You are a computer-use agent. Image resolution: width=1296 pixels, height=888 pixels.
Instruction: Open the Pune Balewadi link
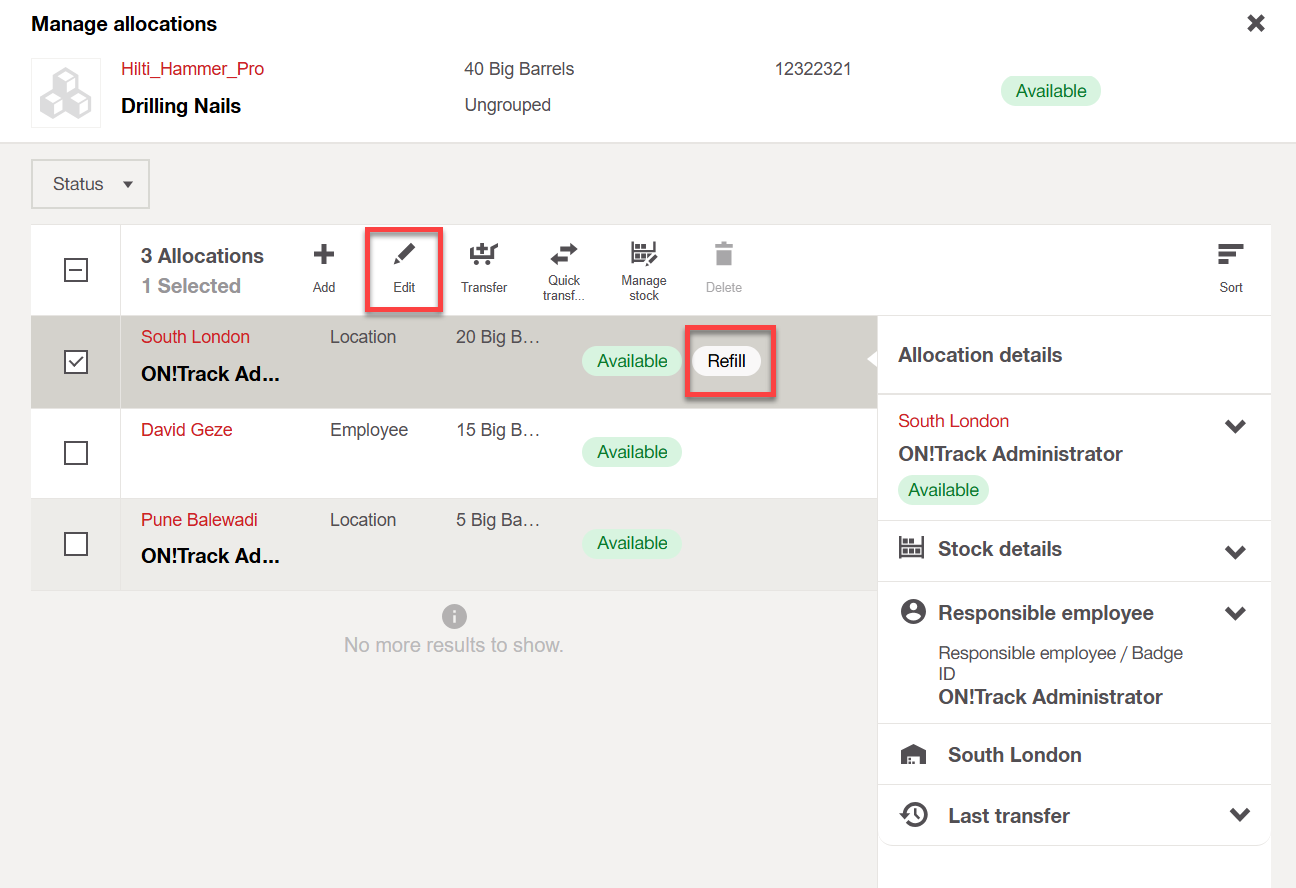200,520
